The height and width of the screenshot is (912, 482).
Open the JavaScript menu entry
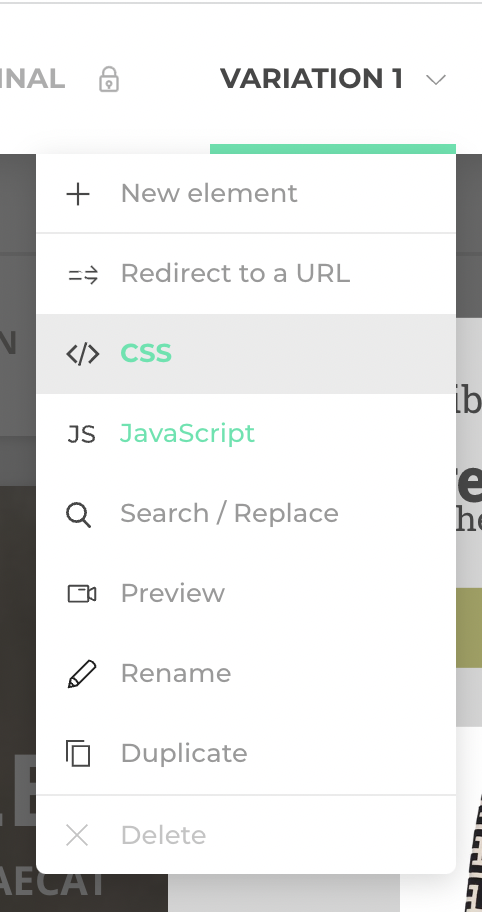(246, 434)
